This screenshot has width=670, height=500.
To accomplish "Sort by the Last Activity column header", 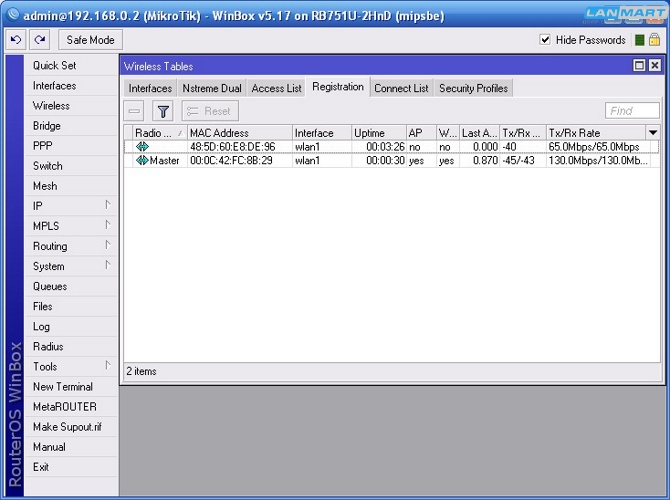I will click(x=479, y=133).
